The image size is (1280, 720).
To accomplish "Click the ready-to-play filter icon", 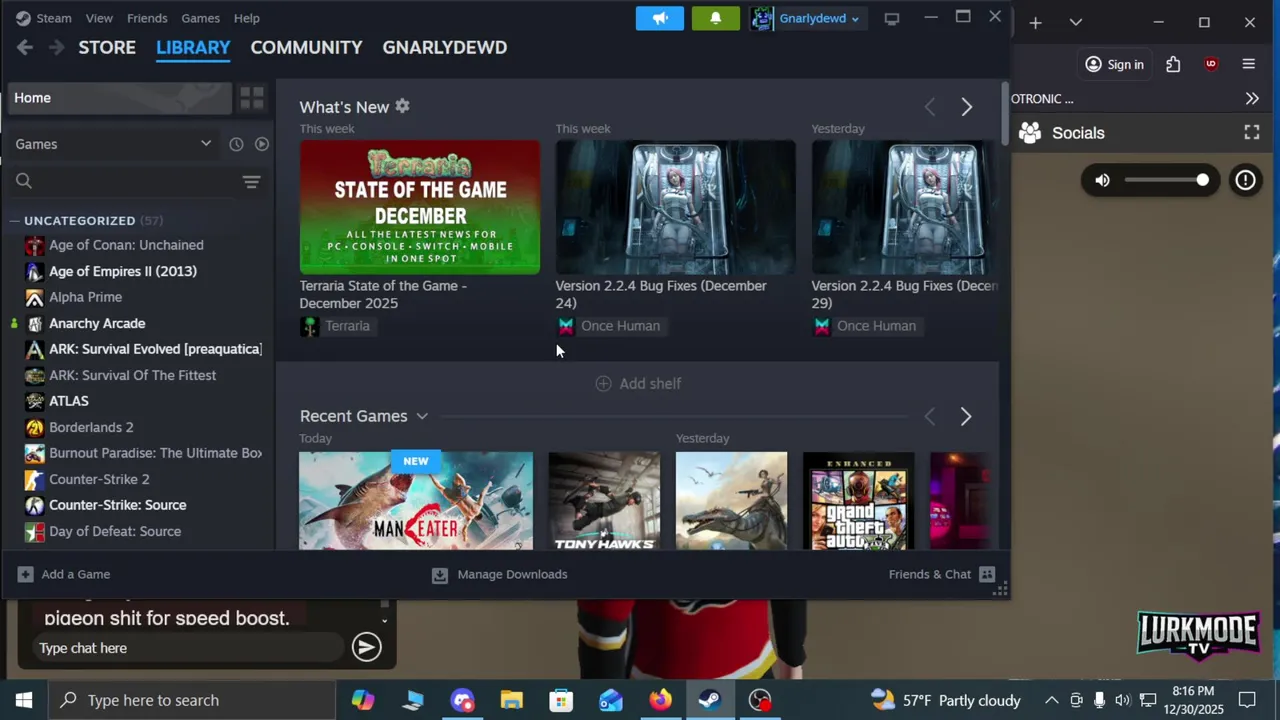I will 262,144.
